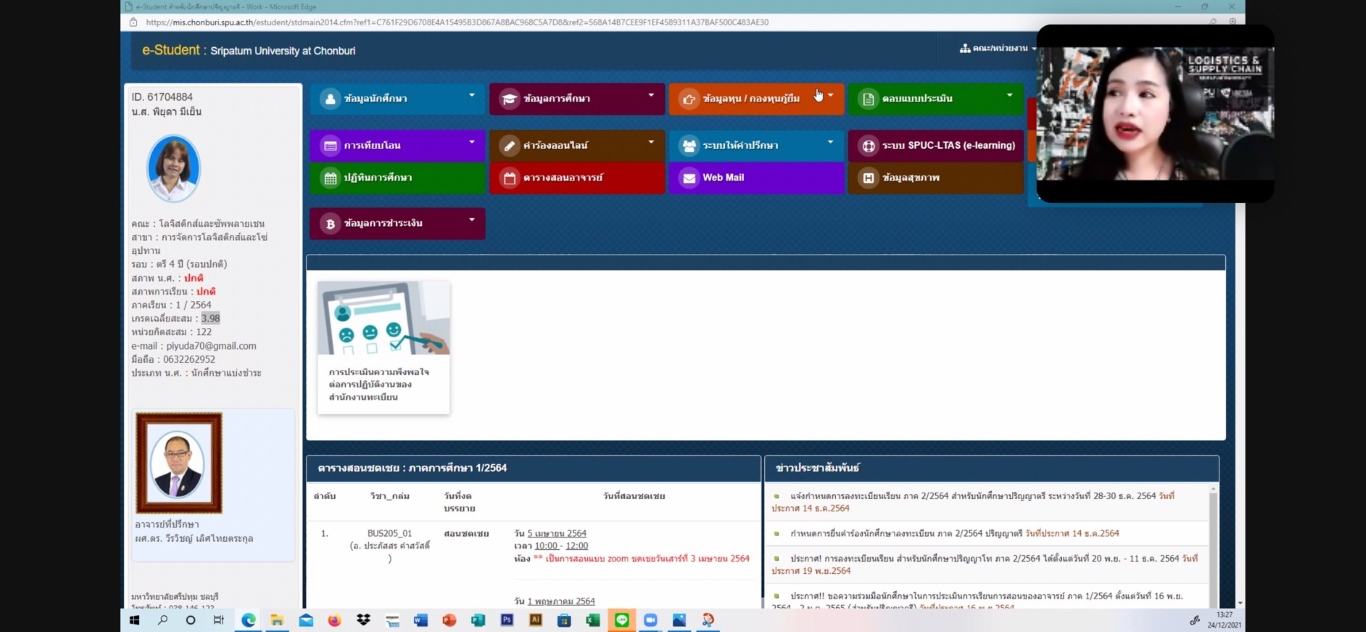This screenshot has width=1366, height=632.
Task: Open PowerPoint from the taskbar
Action: coord(449,620)
